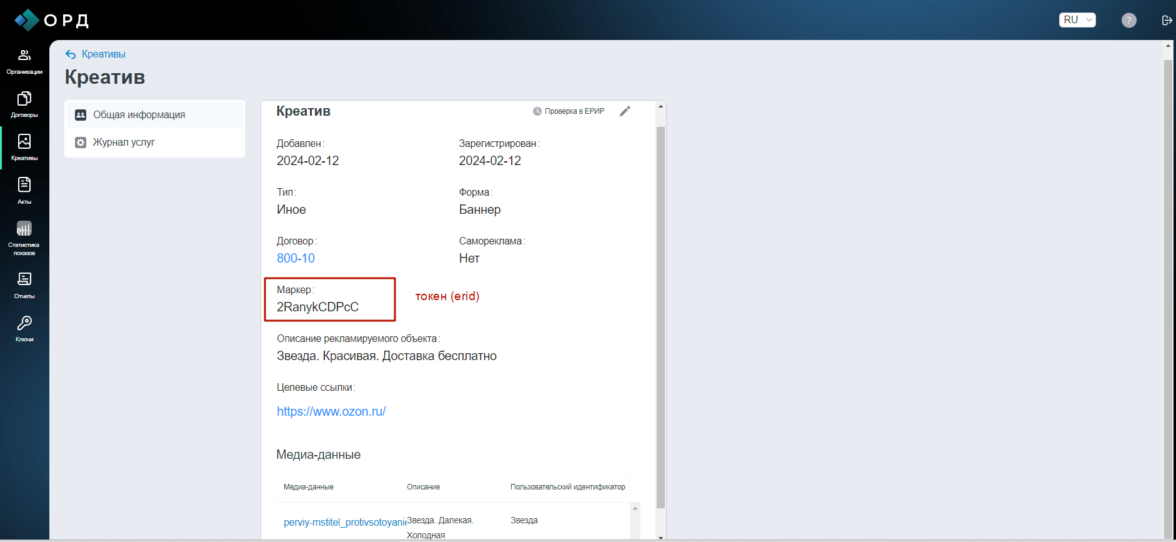
Task: Click the Медиа-данные column header
Action: click(308, 487)
